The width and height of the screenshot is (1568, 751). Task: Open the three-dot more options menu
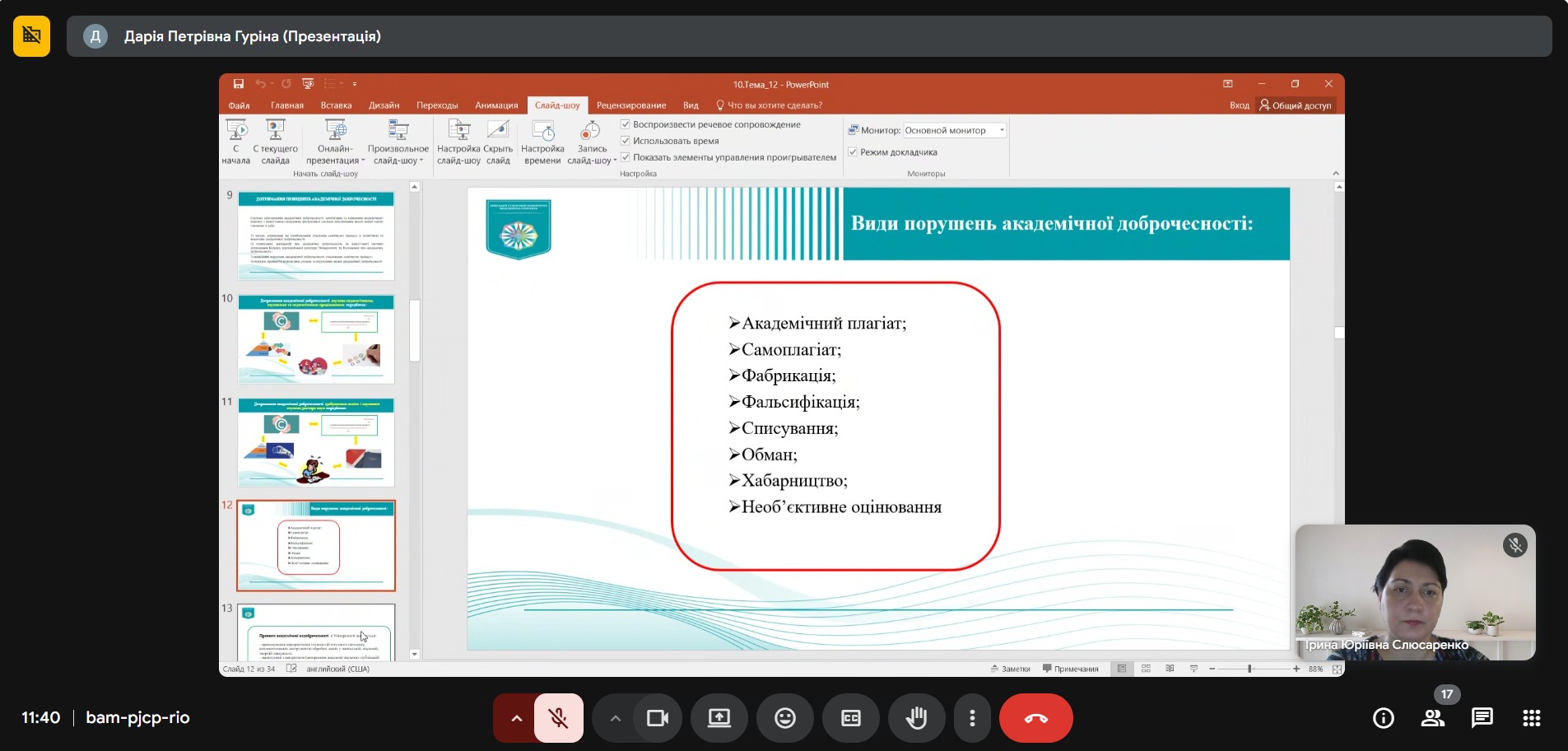point(972,718)
